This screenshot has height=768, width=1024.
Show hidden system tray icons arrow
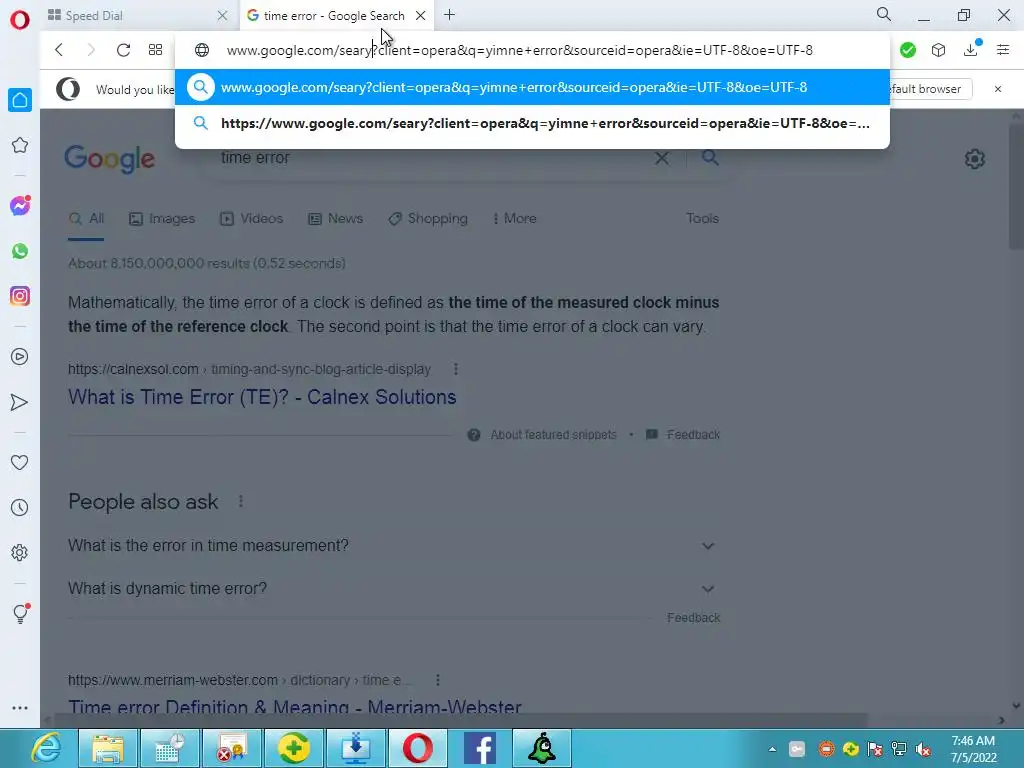point(772,749)
